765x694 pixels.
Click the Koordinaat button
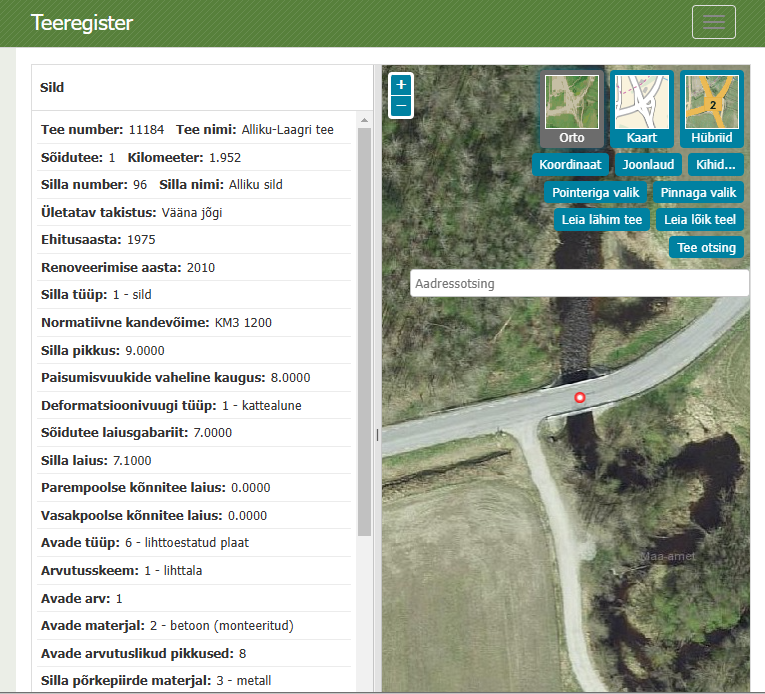pyautogui.click(x=570, y=164)
